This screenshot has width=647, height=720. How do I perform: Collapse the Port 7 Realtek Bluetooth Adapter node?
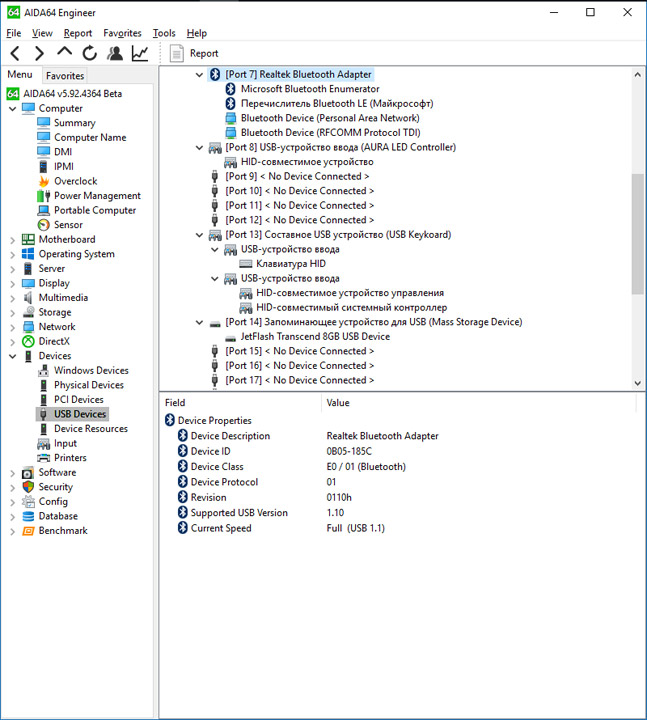199,74
